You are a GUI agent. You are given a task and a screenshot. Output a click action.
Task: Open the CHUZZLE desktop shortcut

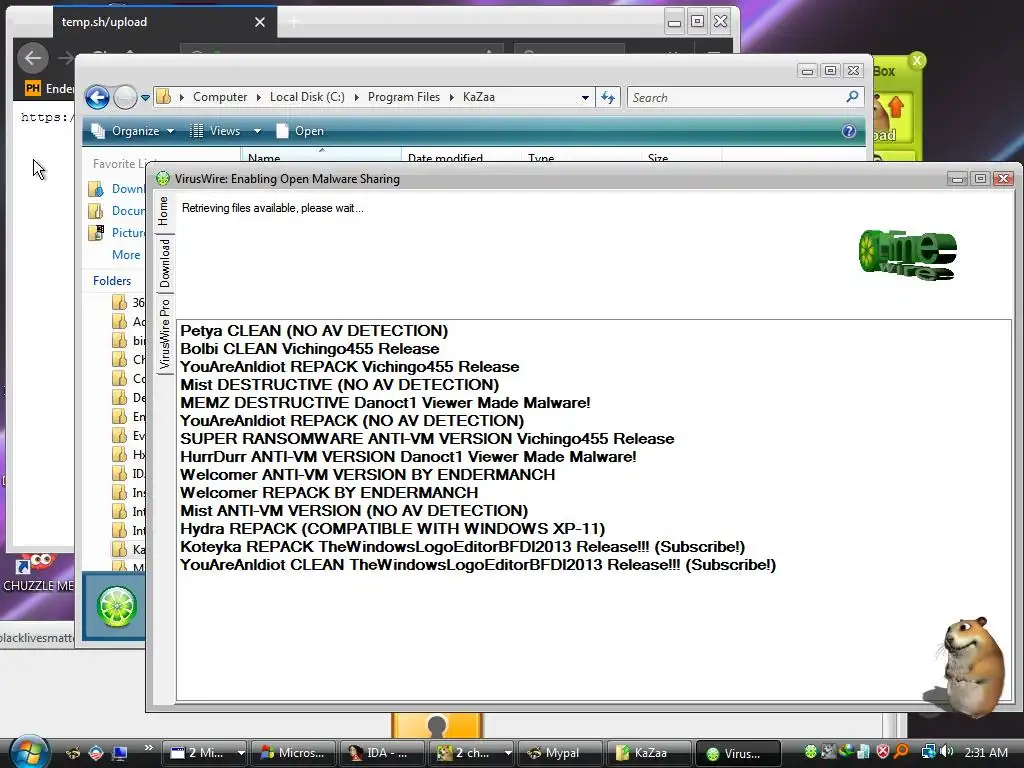39,573
